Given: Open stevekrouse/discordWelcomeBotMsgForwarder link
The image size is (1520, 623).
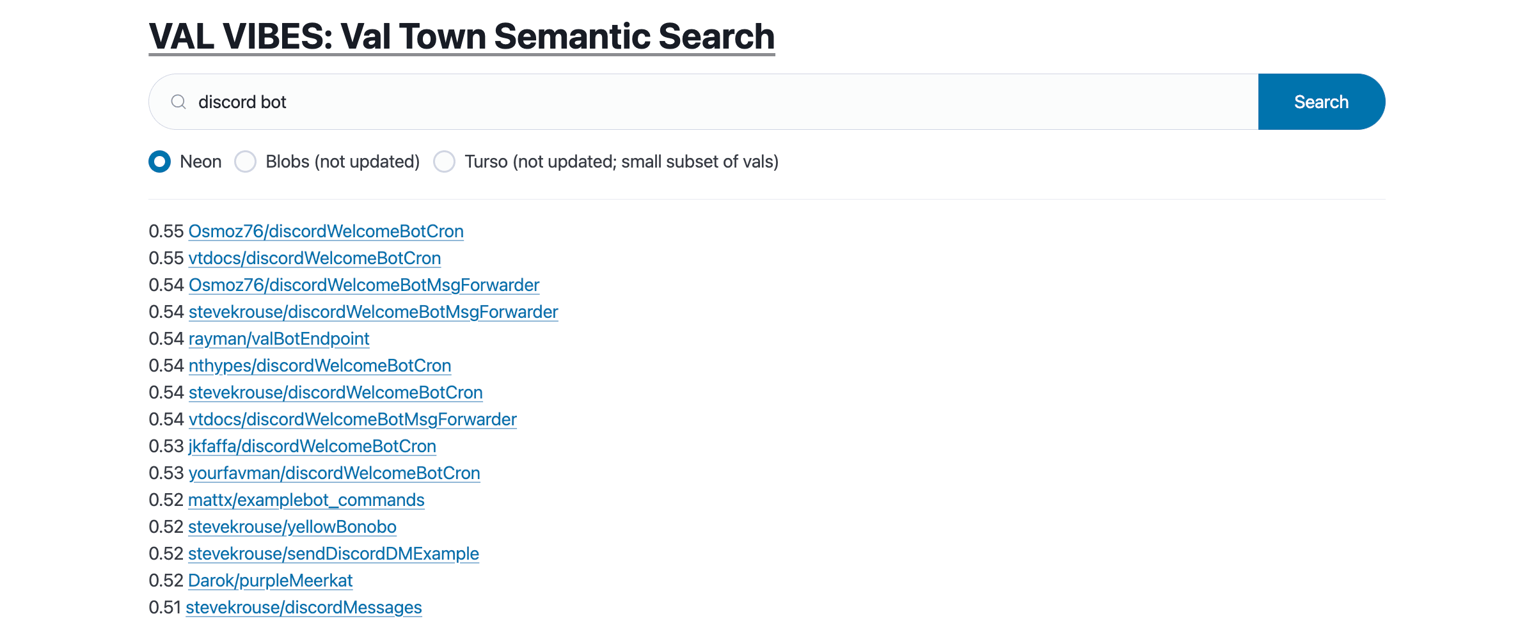Looking at the screenshot, I should click(373, 312).
